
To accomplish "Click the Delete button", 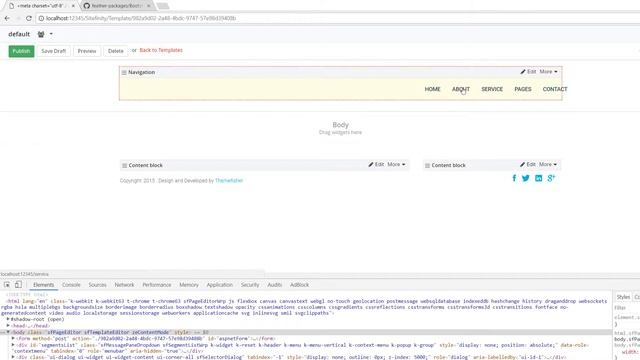I will coord(116,51).
